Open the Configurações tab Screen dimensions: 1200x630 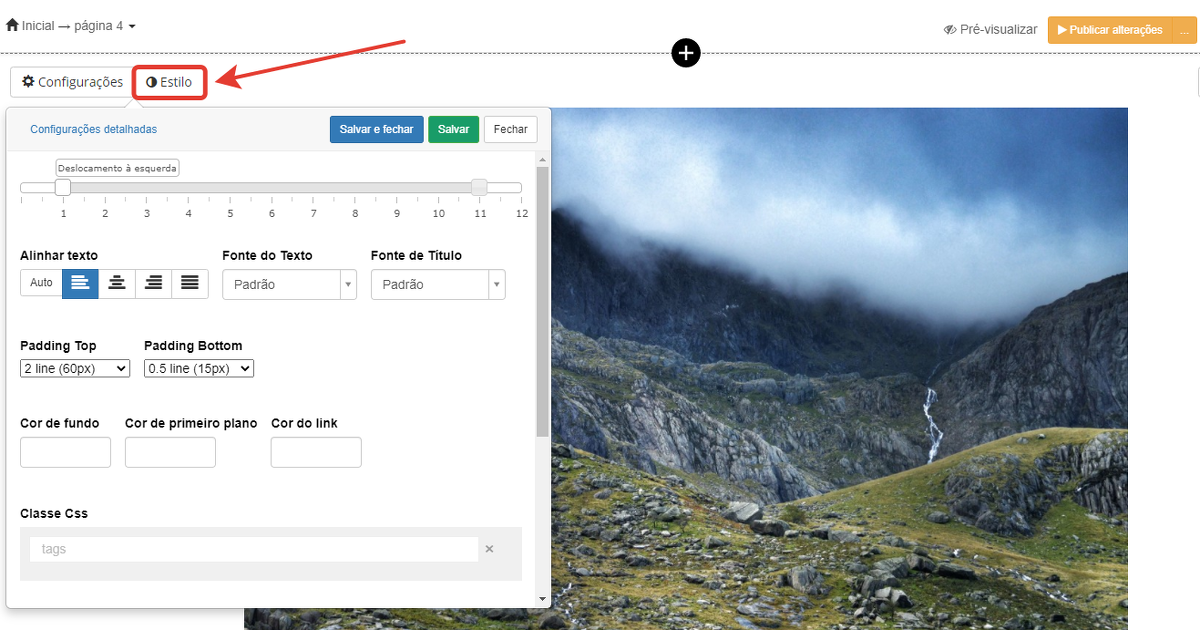pos(72,82)
